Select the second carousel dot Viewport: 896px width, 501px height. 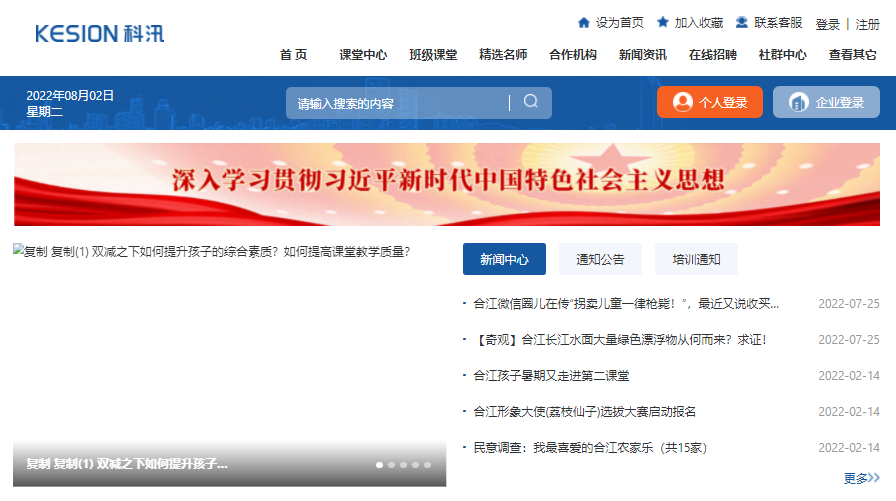391,465
